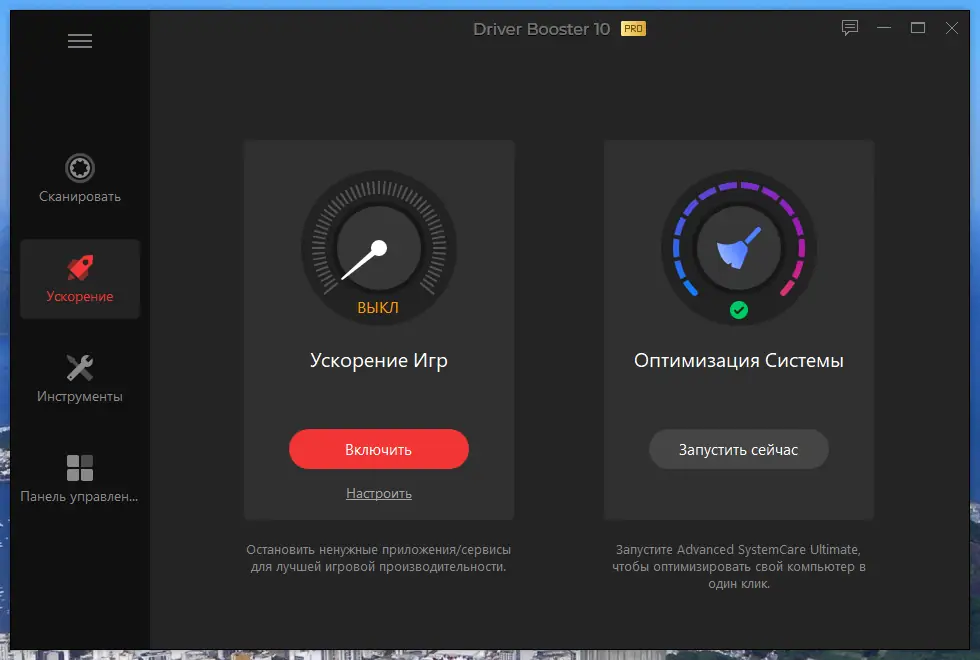980x660 pixels.
Task: Click the game boost speedometer dial
Action: [379, 248]
